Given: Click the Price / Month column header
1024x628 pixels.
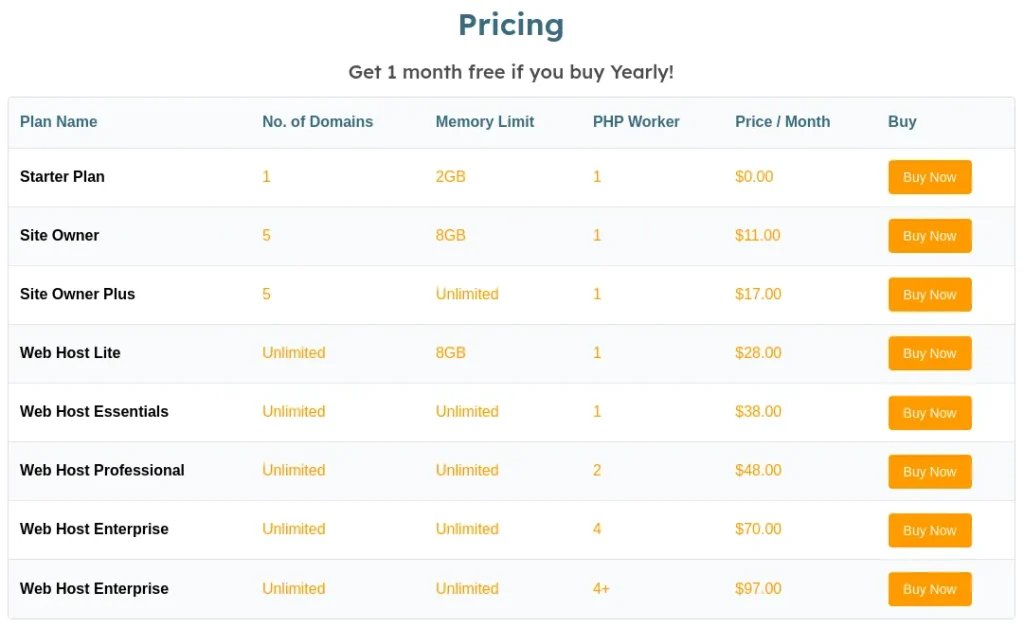Looking at the screenshot, I should click(x=782, y=122).
